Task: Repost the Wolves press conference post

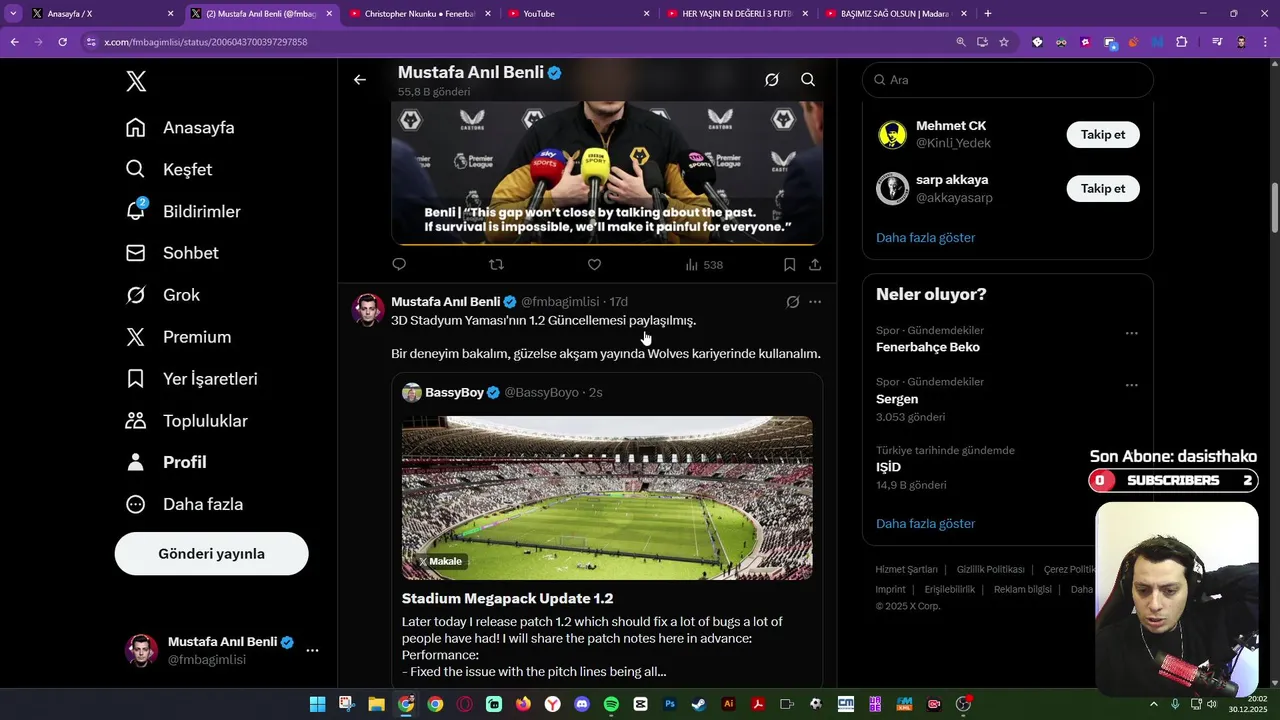Action: [496, 265]
